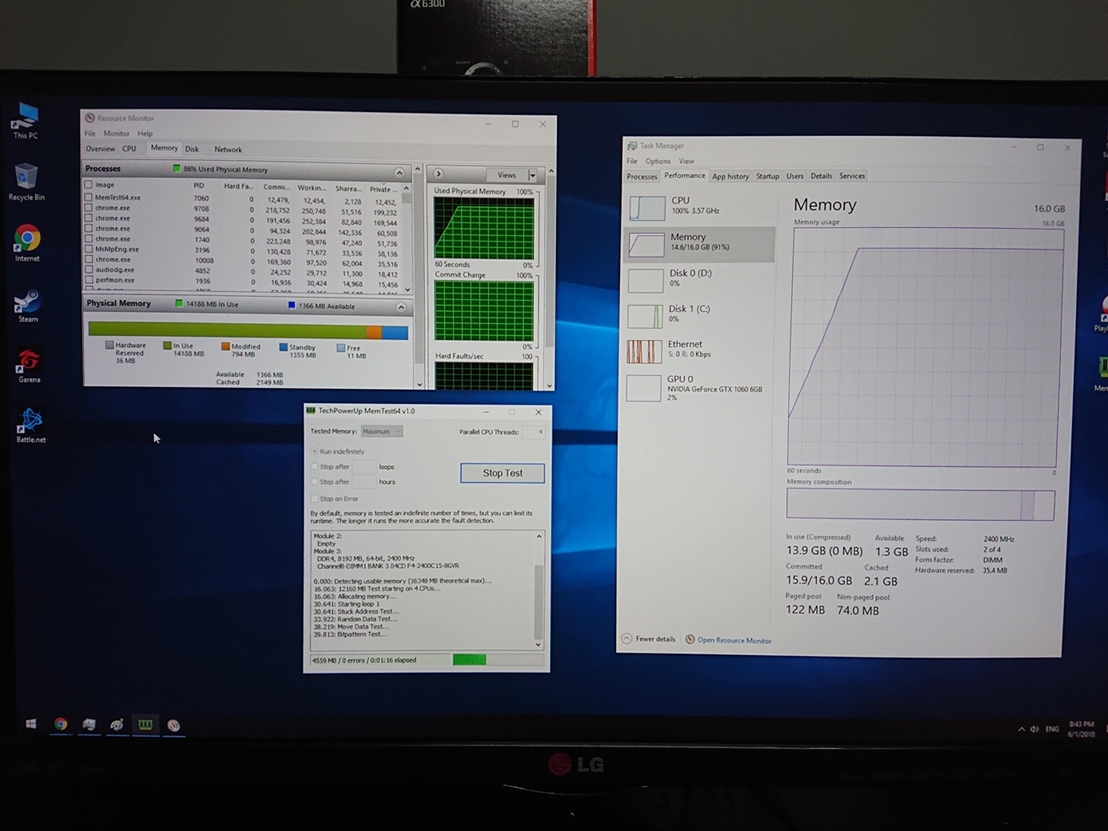Check the MsMpEng.exe process checkbox

(88, 249)
